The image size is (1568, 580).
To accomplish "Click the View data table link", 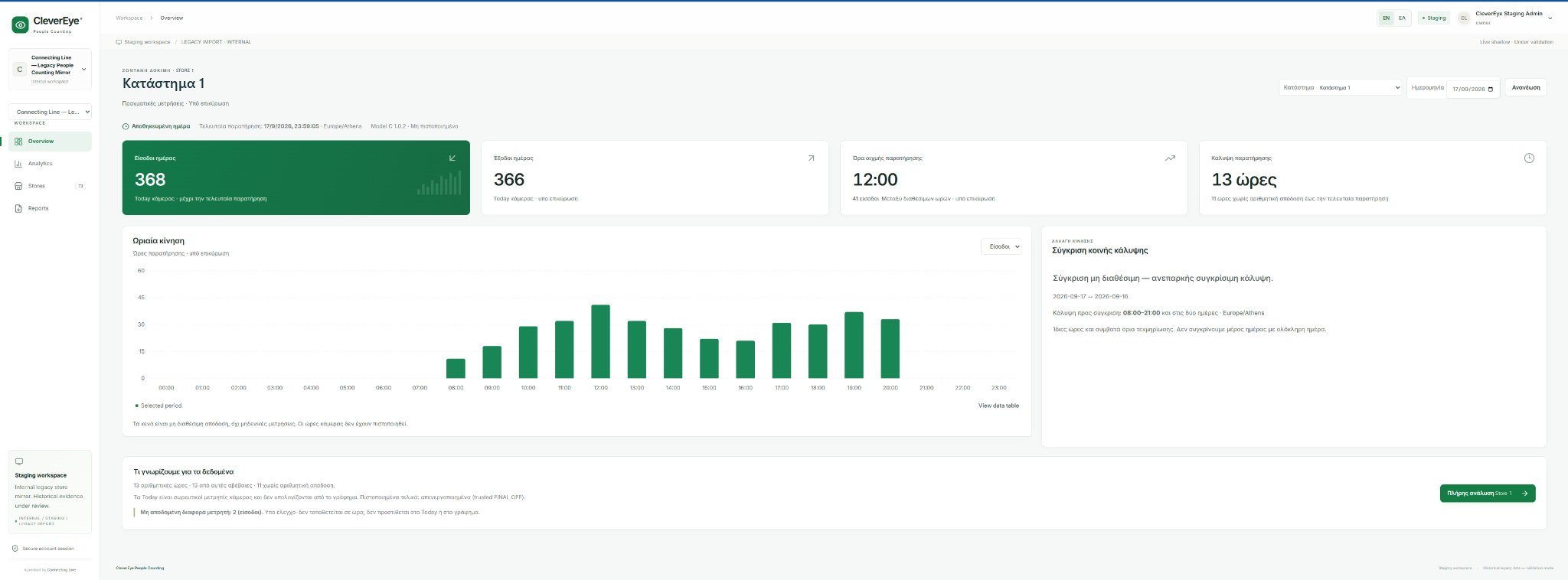I will click(x=998, y=406).
